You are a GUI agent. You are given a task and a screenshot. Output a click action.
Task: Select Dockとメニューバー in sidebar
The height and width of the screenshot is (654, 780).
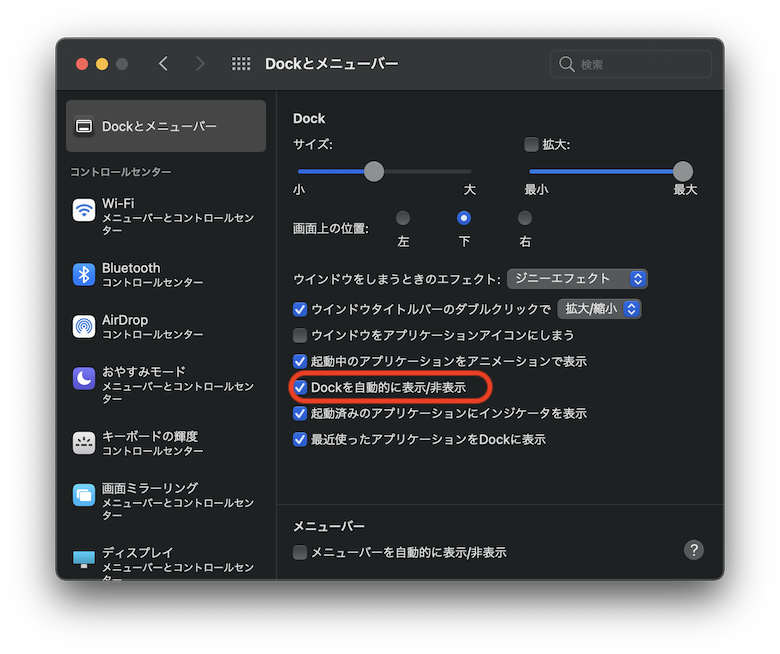click(x=166, y=126)
